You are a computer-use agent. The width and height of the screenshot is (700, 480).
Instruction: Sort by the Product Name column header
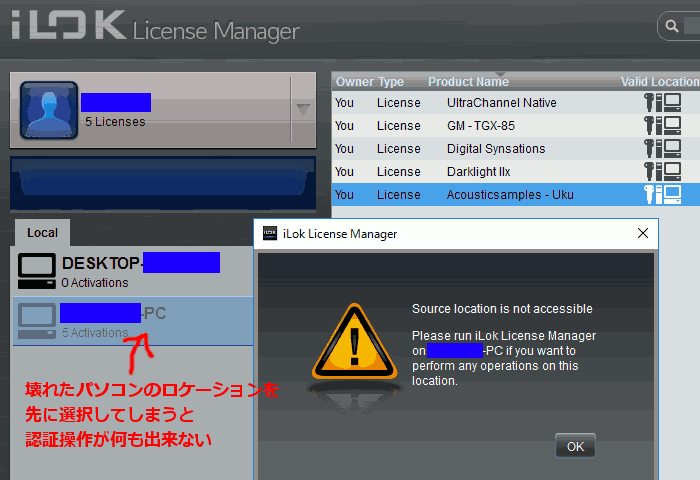point(468,82)
